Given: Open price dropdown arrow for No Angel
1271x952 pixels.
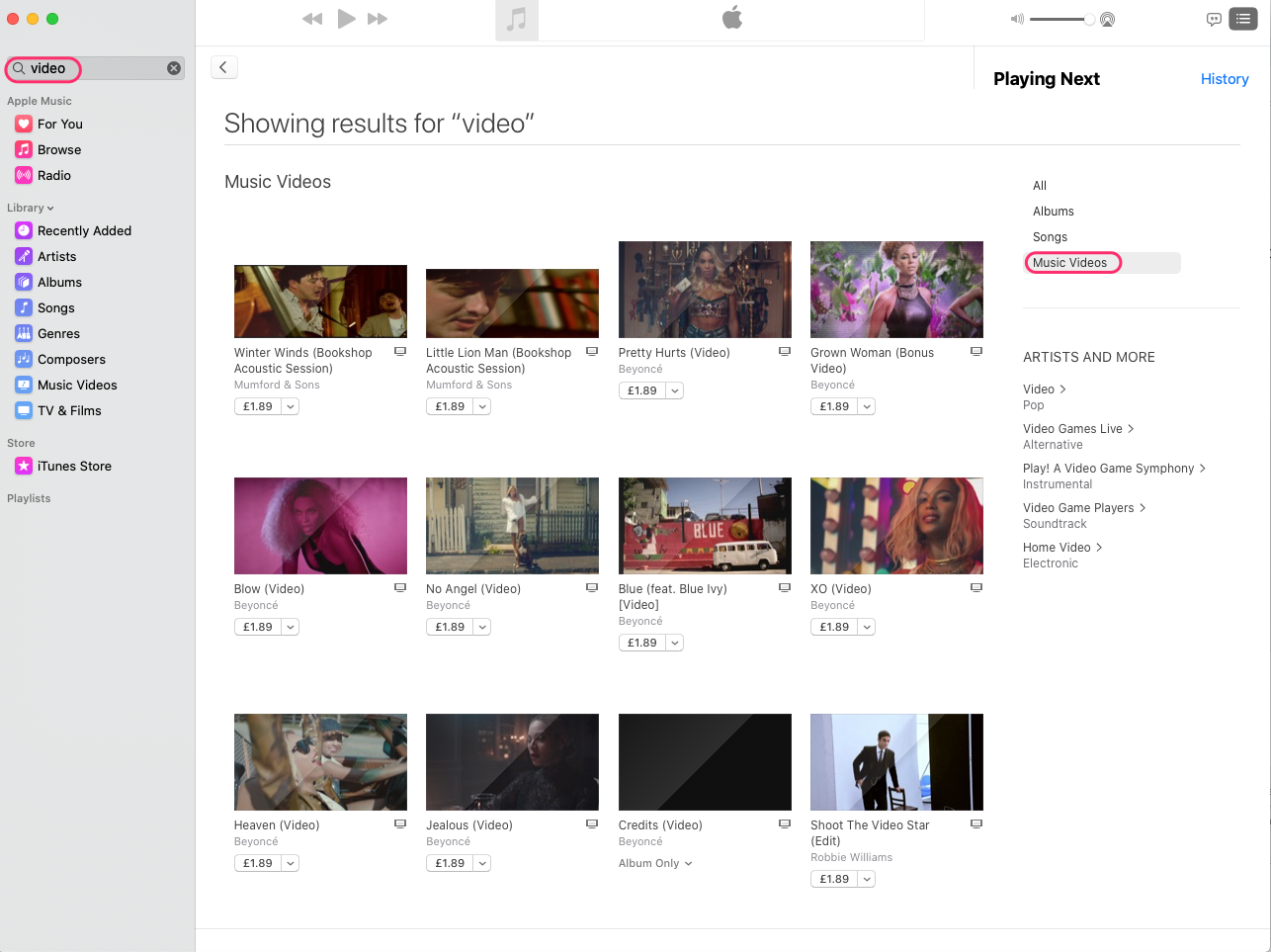Looking at the screenshot, I should click(482, 627).
